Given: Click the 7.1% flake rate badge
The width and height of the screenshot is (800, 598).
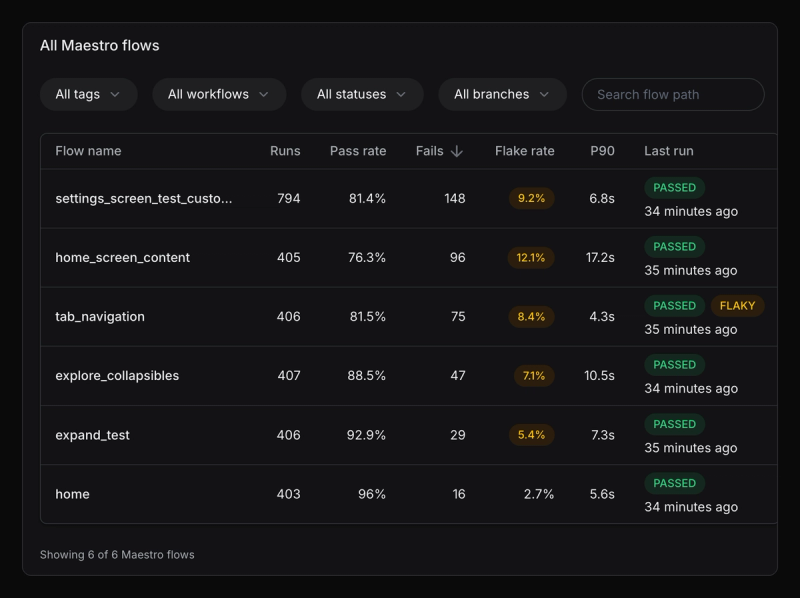Looking at the screenshot, I should coord(534,376).
